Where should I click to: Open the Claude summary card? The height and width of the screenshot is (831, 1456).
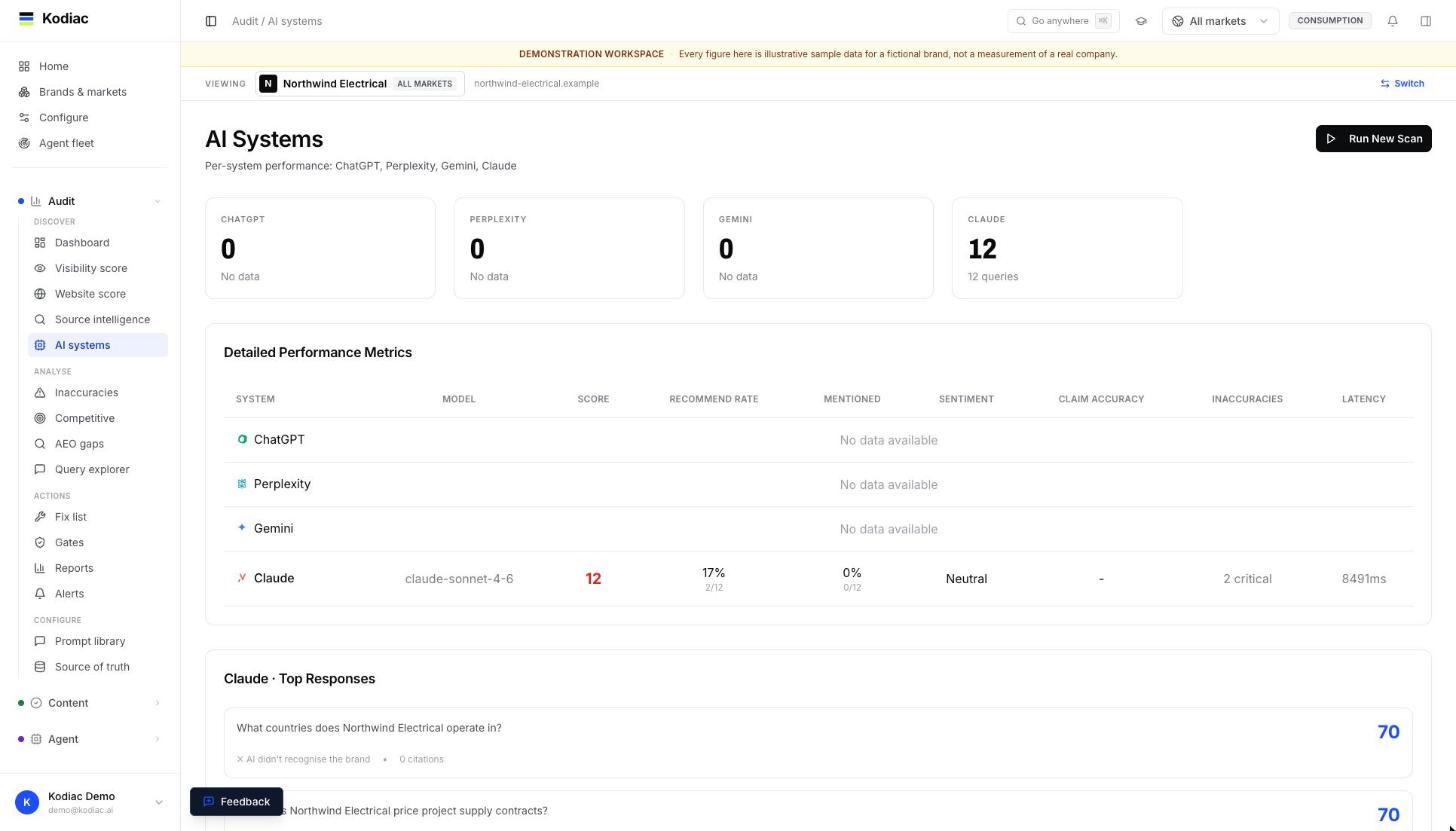click(1067, 248)
